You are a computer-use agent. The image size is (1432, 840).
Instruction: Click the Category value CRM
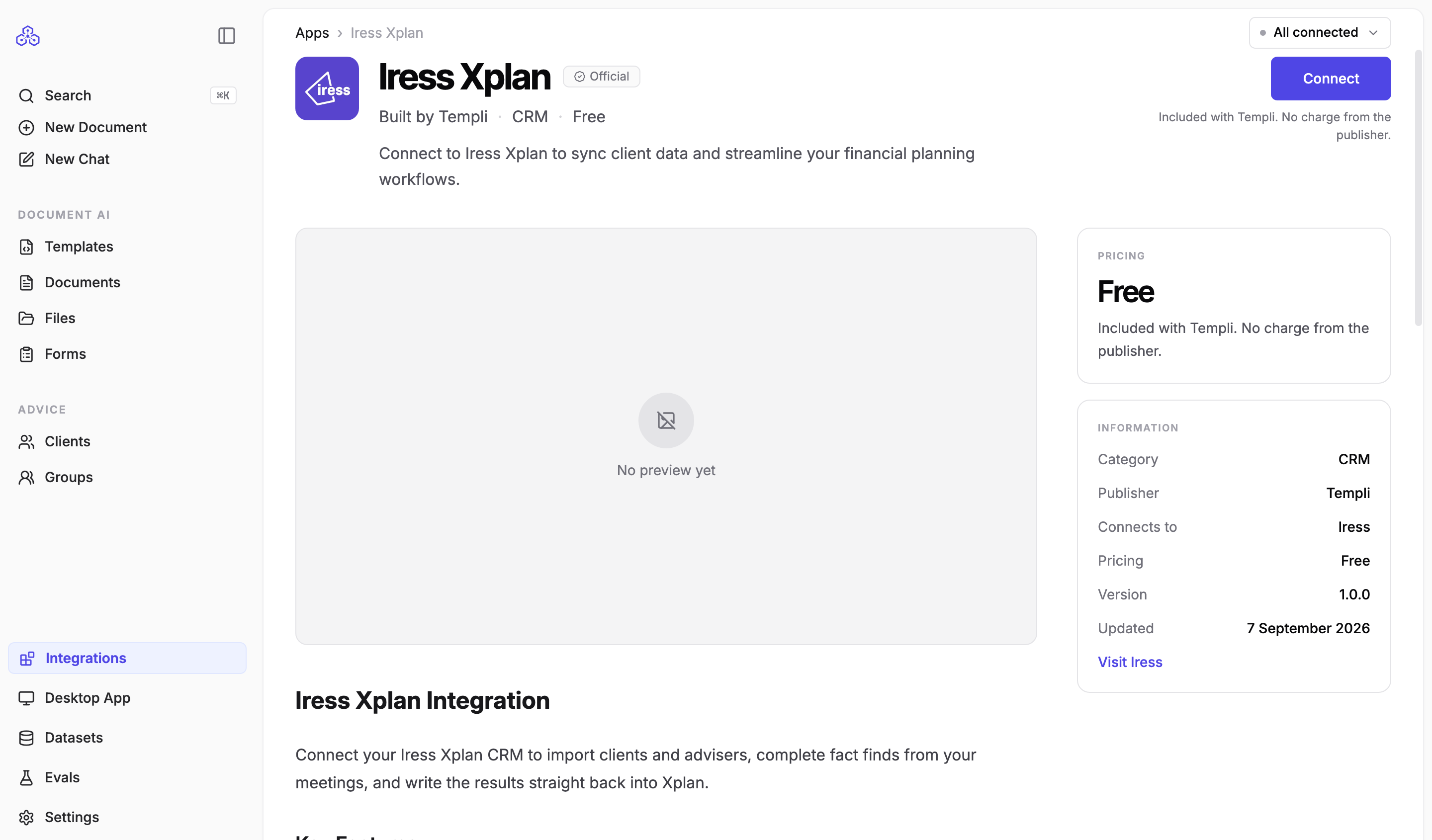pos(1353,459)
